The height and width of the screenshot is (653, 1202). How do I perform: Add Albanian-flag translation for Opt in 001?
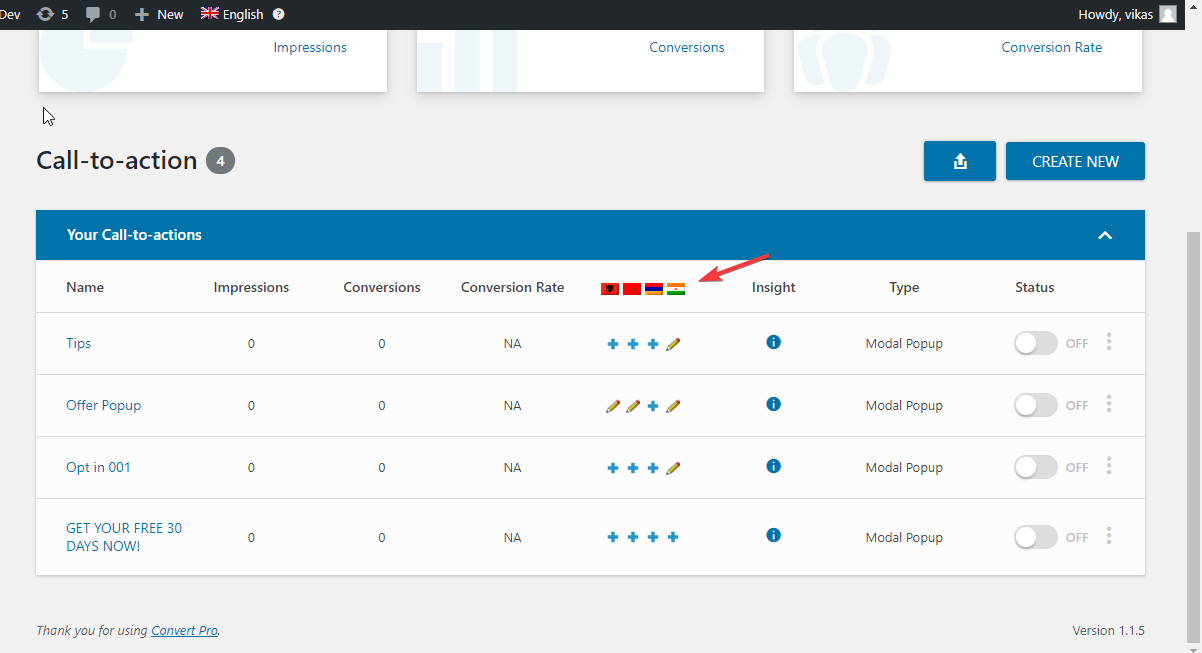tap(613, 468)
